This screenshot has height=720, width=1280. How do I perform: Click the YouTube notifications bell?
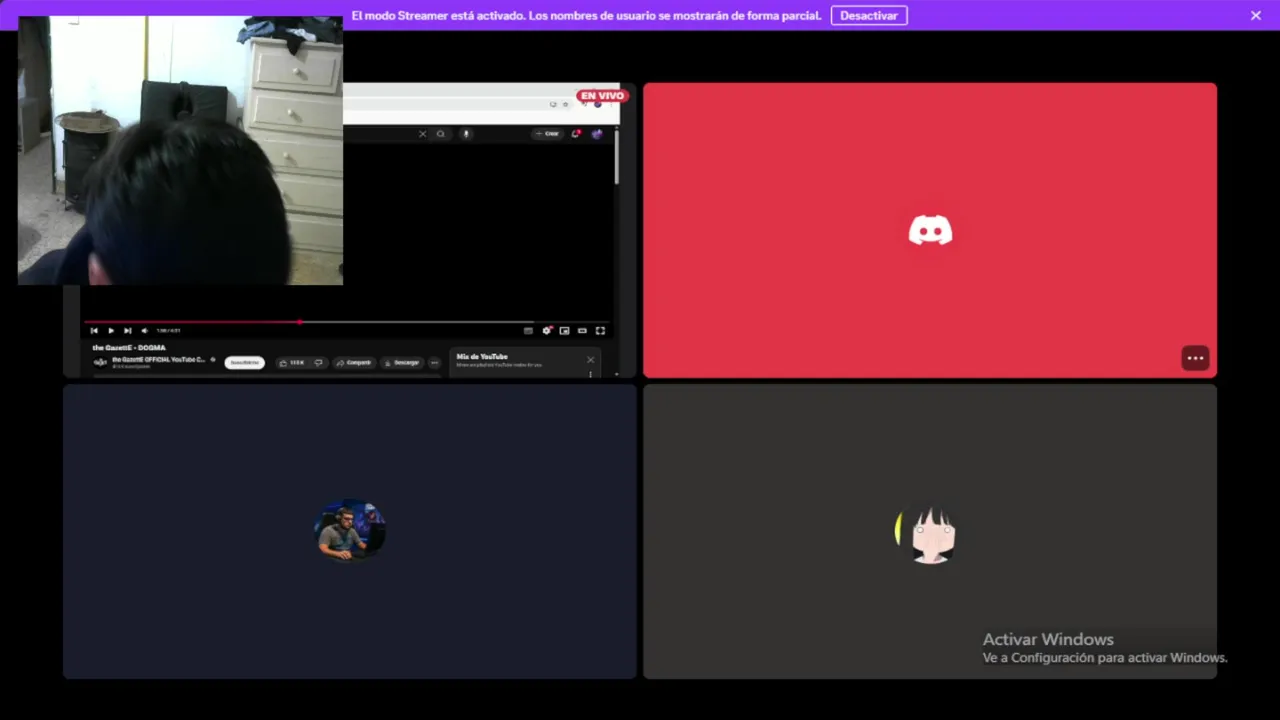coord(576,134)
